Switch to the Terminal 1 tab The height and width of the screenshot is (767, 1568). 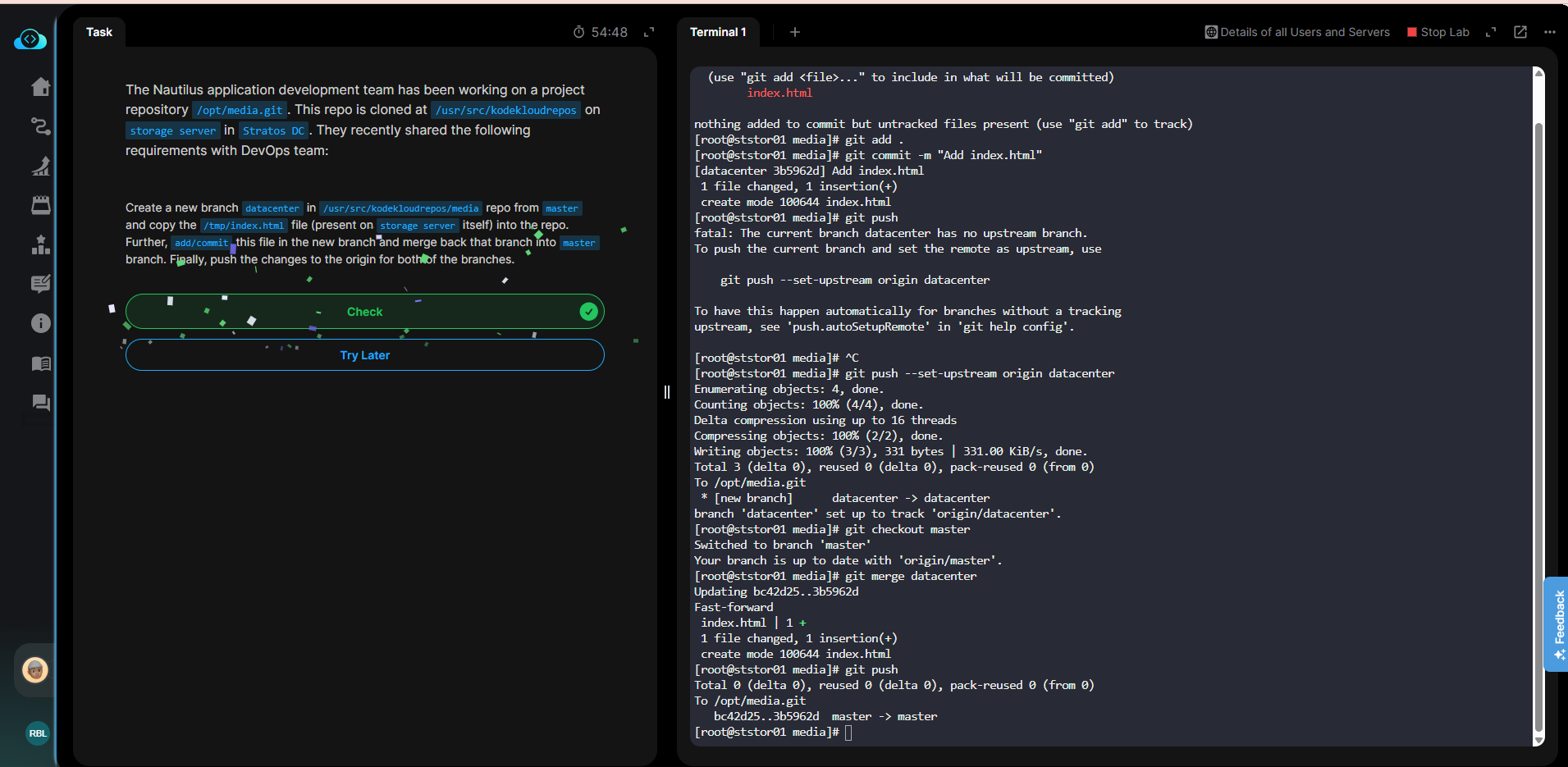click(x=718, y=32)
